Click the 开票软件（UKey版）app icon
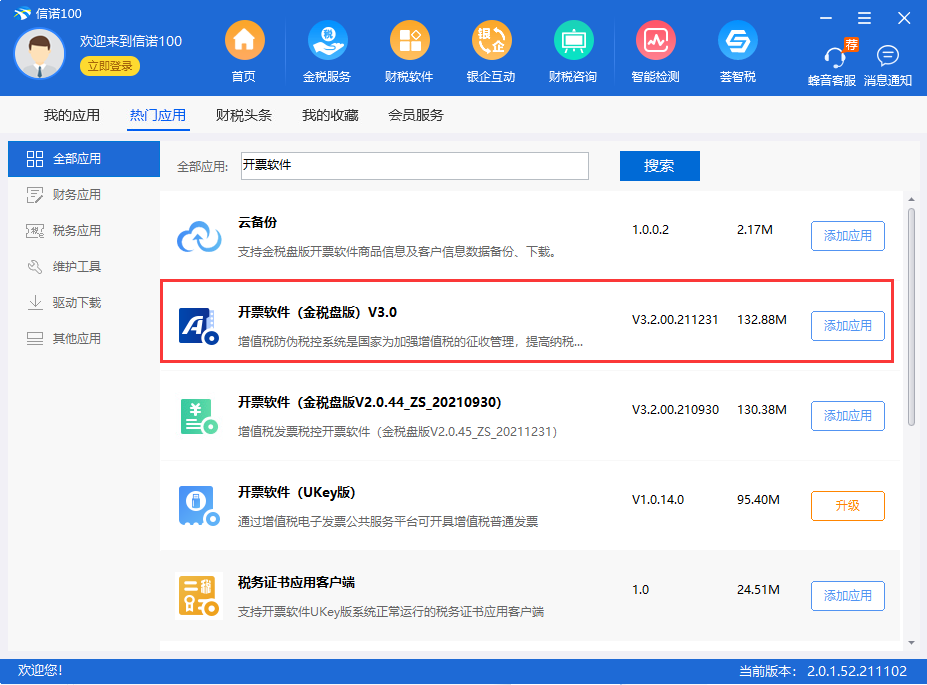927x685 pixels. (x=199, y=506)
